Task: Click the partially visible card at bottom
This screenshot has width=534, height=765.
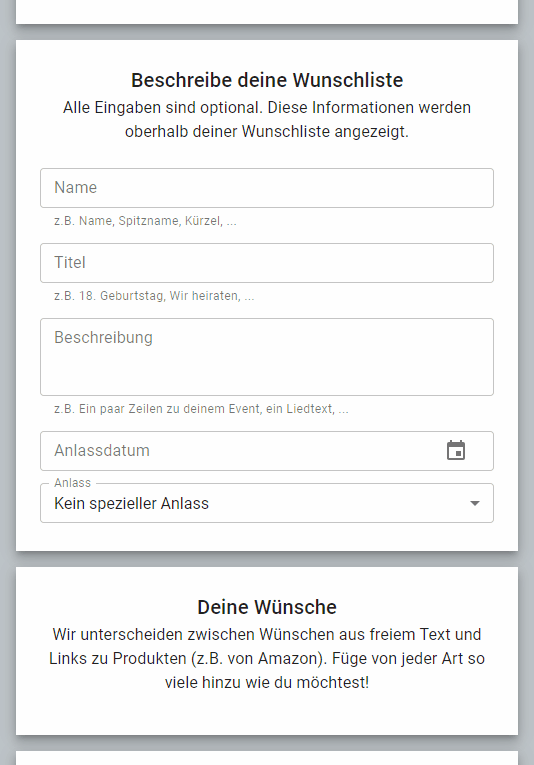Action: (267, 758)
